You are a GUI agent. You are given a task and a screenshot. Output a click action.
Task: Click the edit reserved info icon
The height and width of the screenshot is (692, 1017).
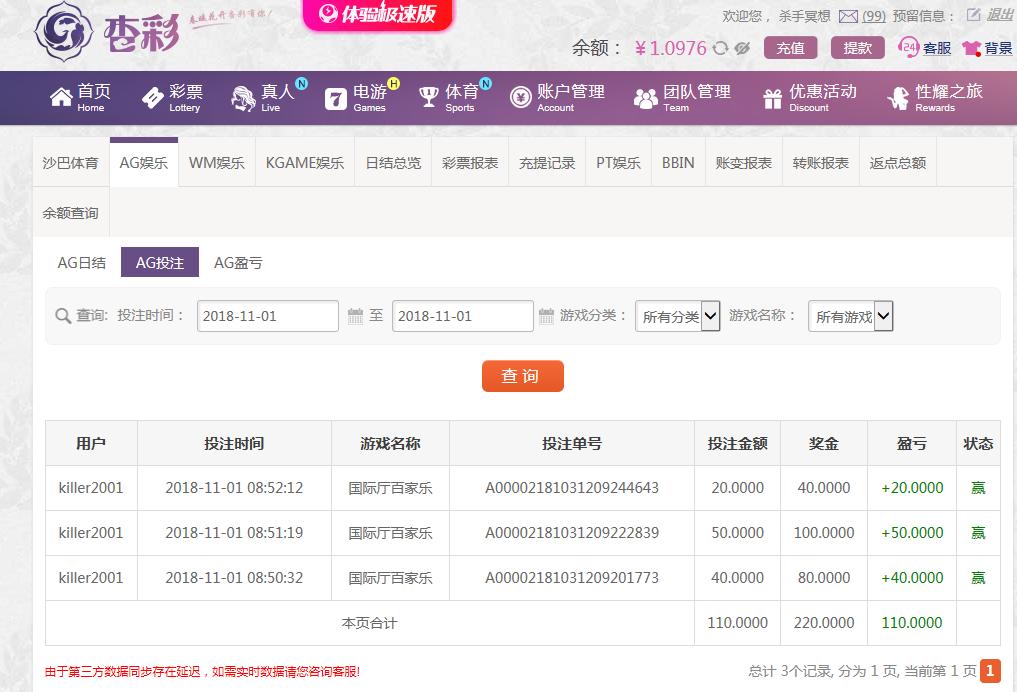coord(973,15)
